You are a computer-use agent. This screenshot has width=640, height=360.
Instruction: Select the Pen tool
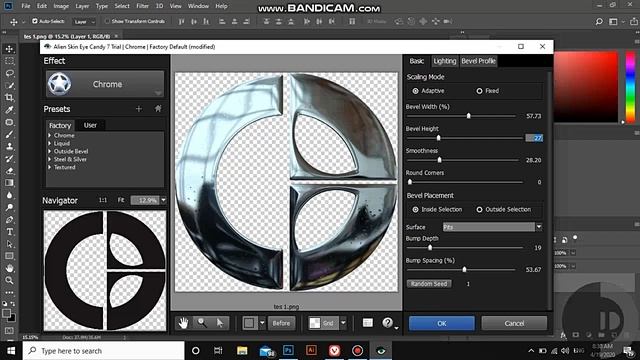(9, 220)
